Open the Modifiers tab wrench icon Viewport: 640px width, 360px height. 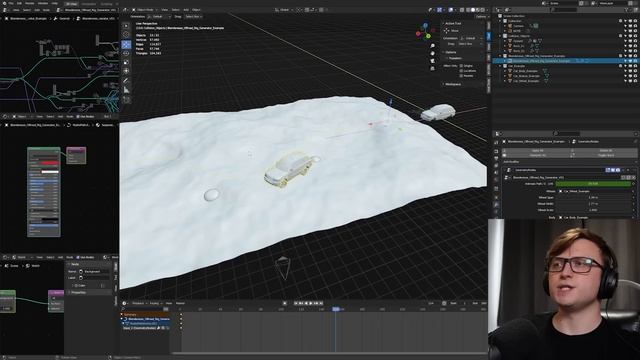coord(496,205)
